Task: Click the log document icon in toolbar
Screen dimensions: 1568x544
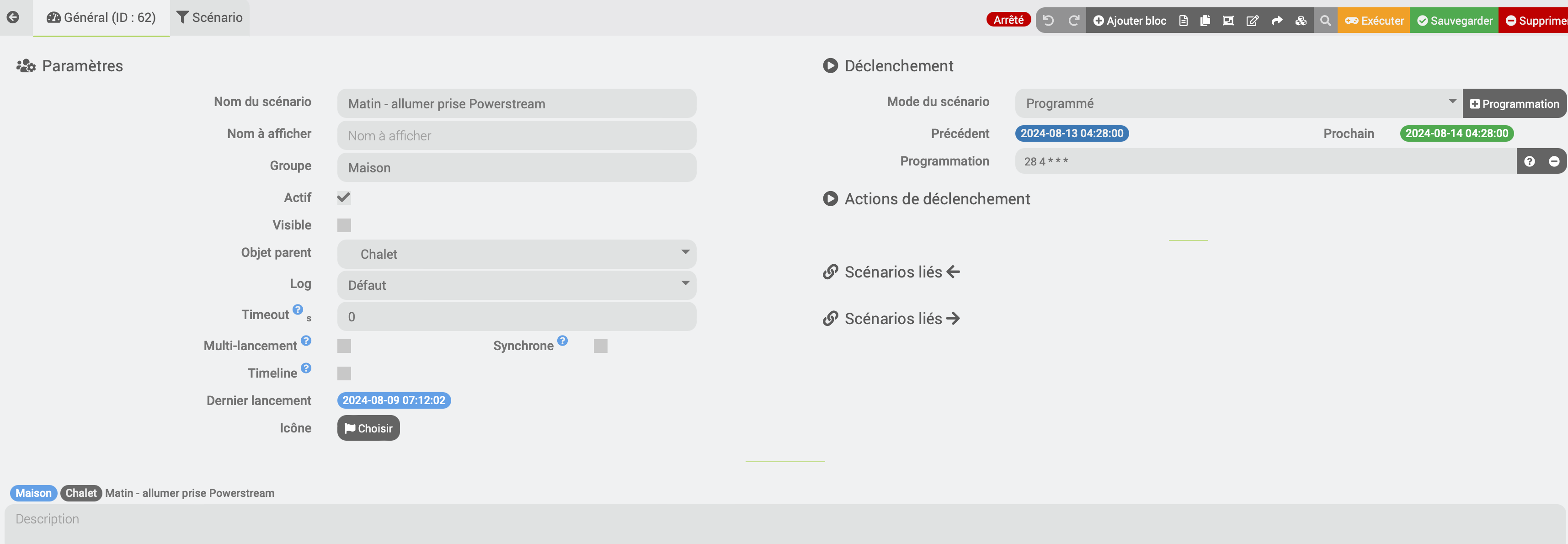Action: pyautogui.click(x=1183, y=21)
